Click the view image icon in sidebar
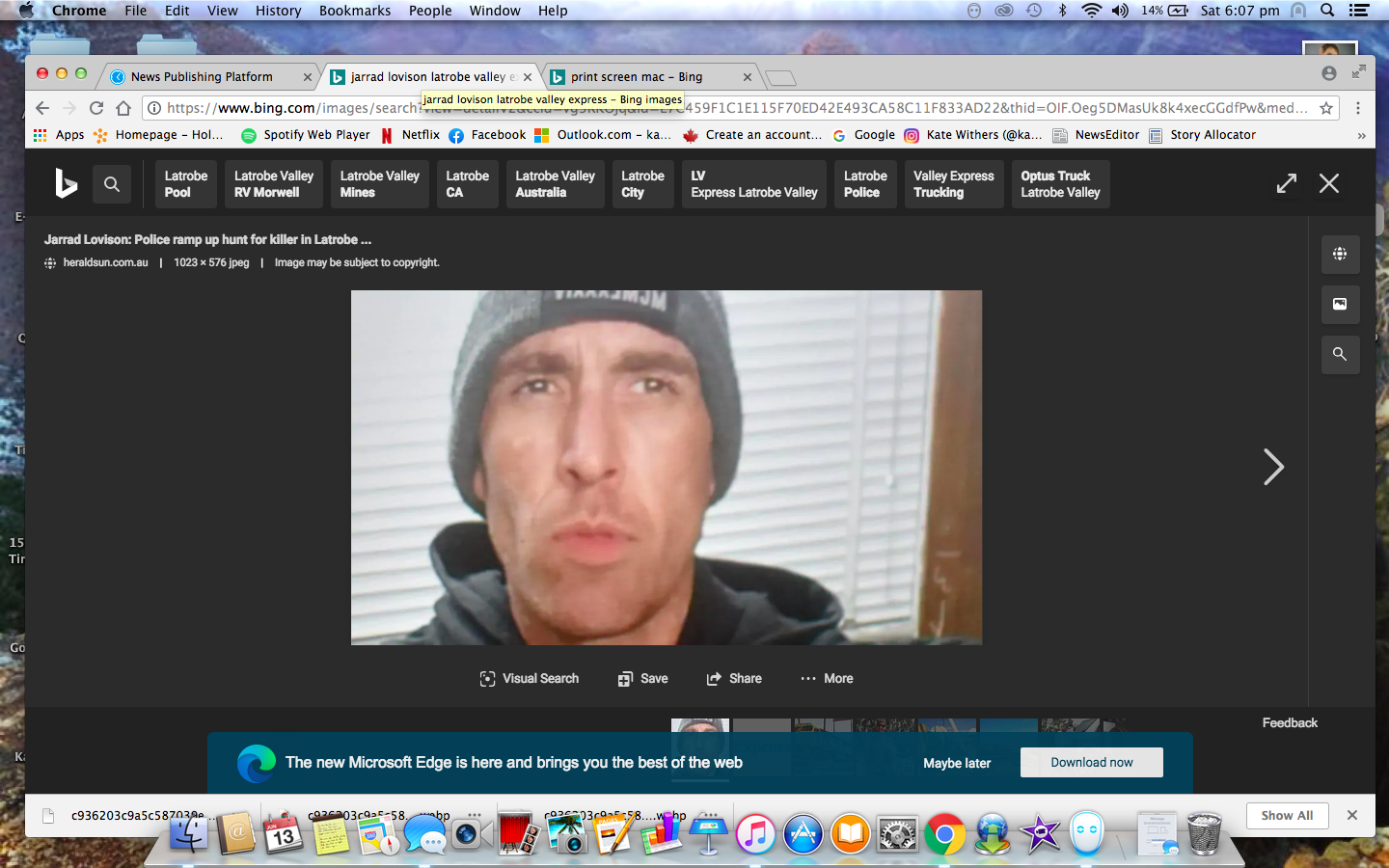Screen dimensions: 1389x868 (1340, 304)
